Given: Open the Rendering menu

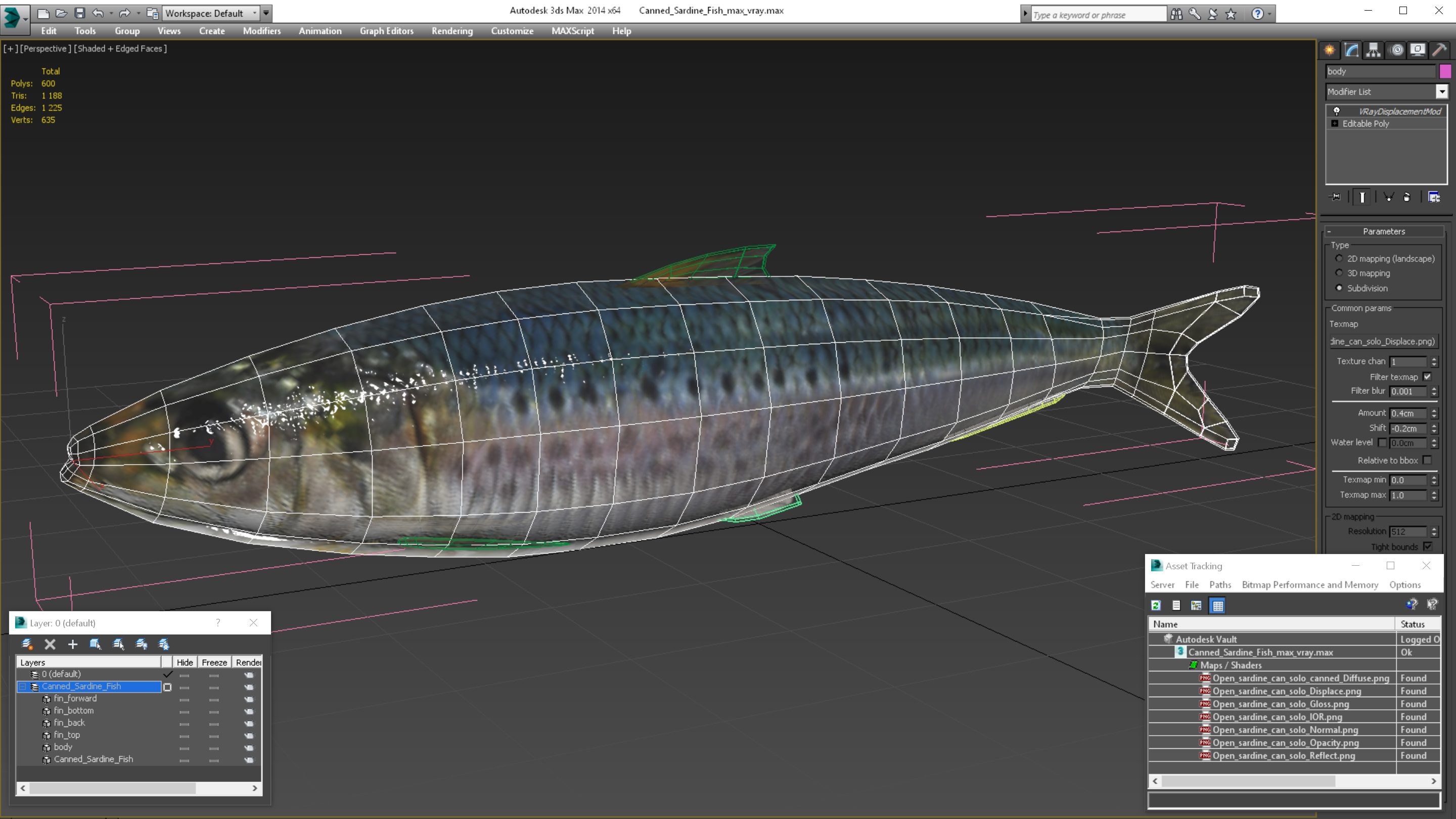Looking at the screenshot, I should [x=451, y=31].
